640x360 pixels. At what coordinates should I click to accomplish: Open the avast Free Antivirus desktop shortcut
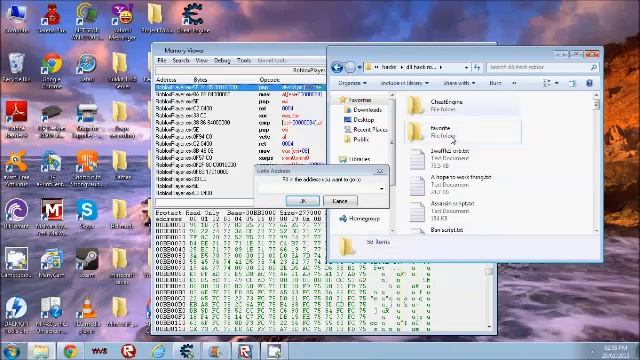tap(16, 168)
